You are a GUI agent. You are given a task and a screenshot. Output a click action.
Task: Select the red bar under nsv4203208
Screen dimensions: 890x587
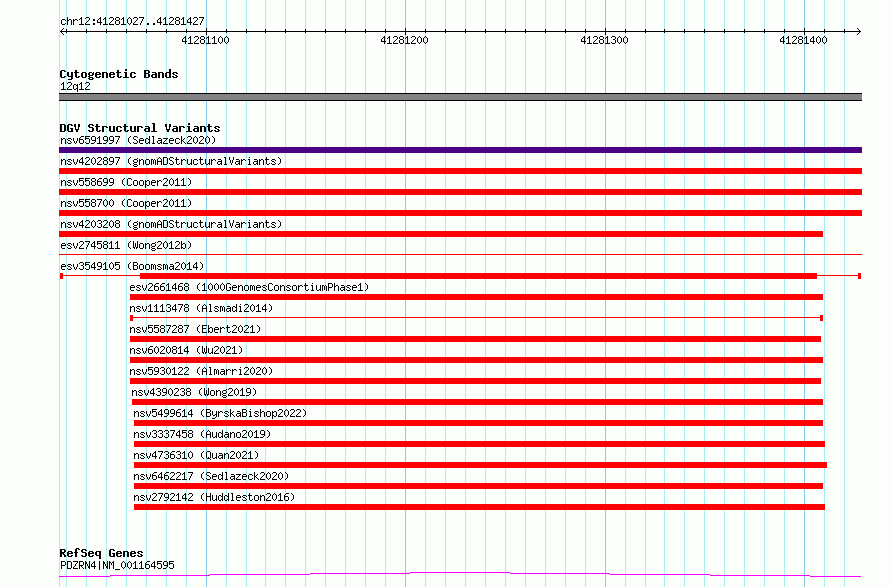click(441, 234)
